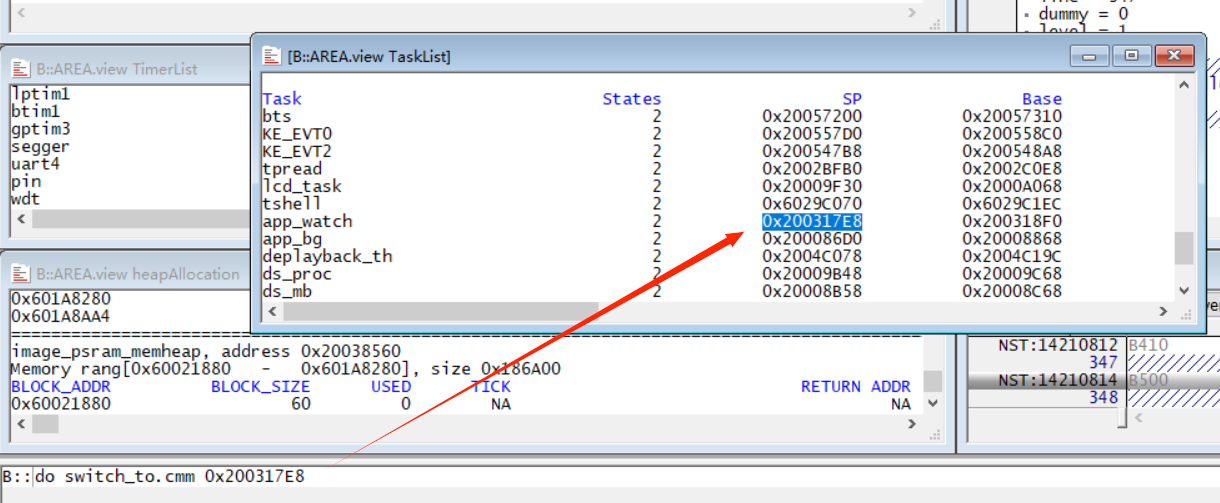Click the heapAllocation scroll down arrow
1220x503 pixels.
pyautogui.click(x=932, y=403)
